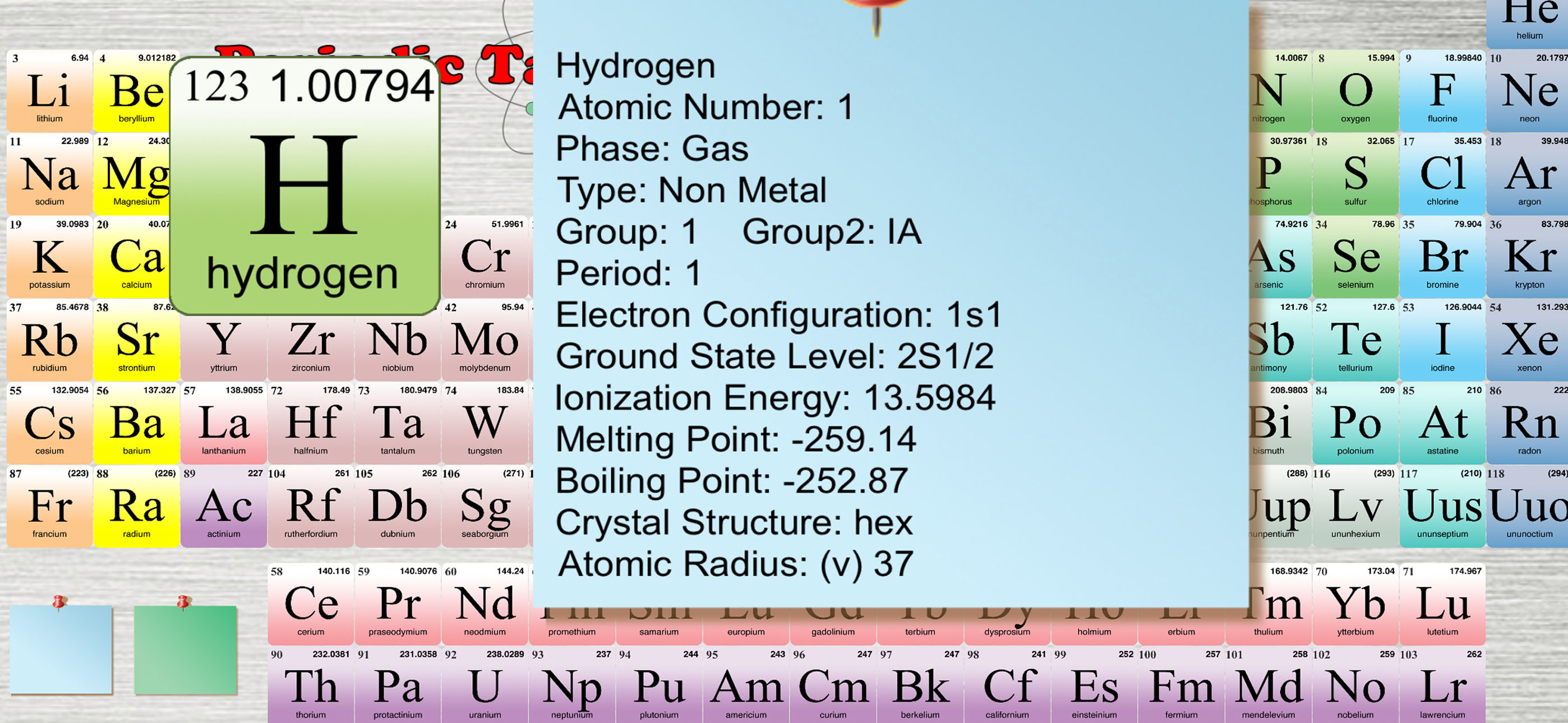Select the Chromium element tile
1568x723 pixels.
[x=485, y=256]
